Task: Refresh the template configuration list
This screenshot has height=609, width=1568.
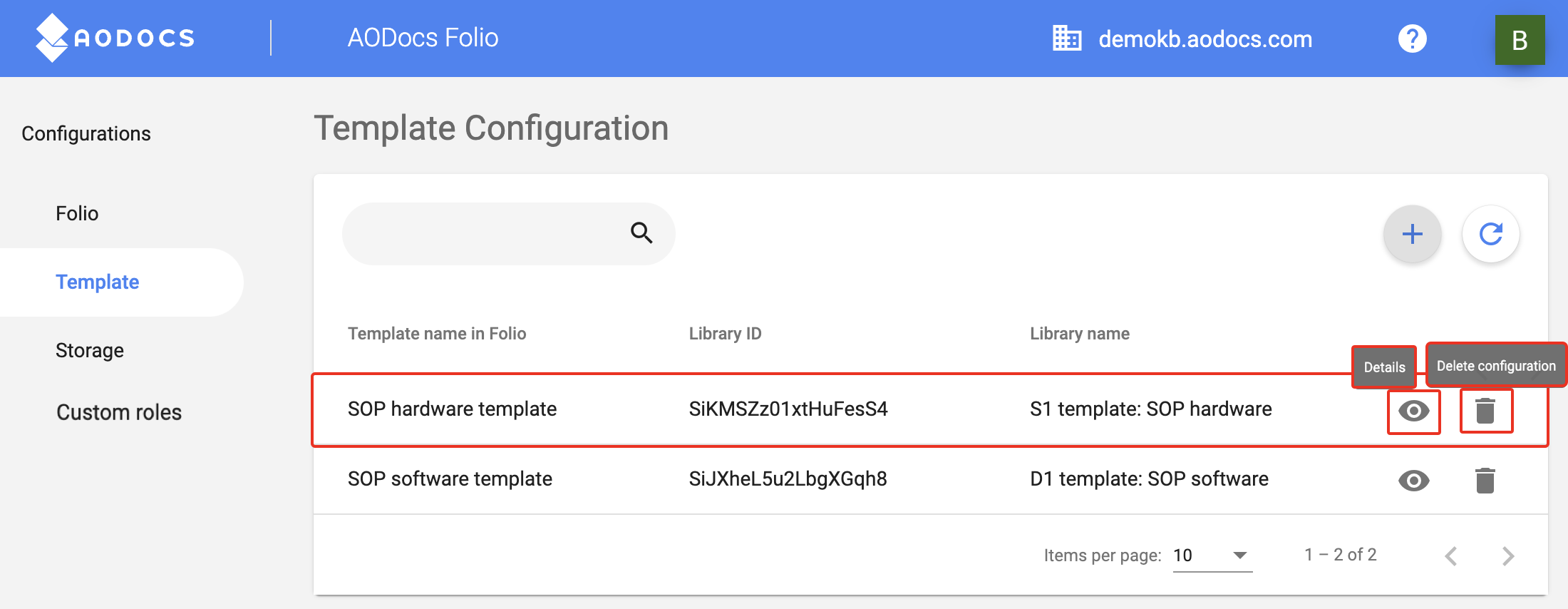Action: (1490, 234)
